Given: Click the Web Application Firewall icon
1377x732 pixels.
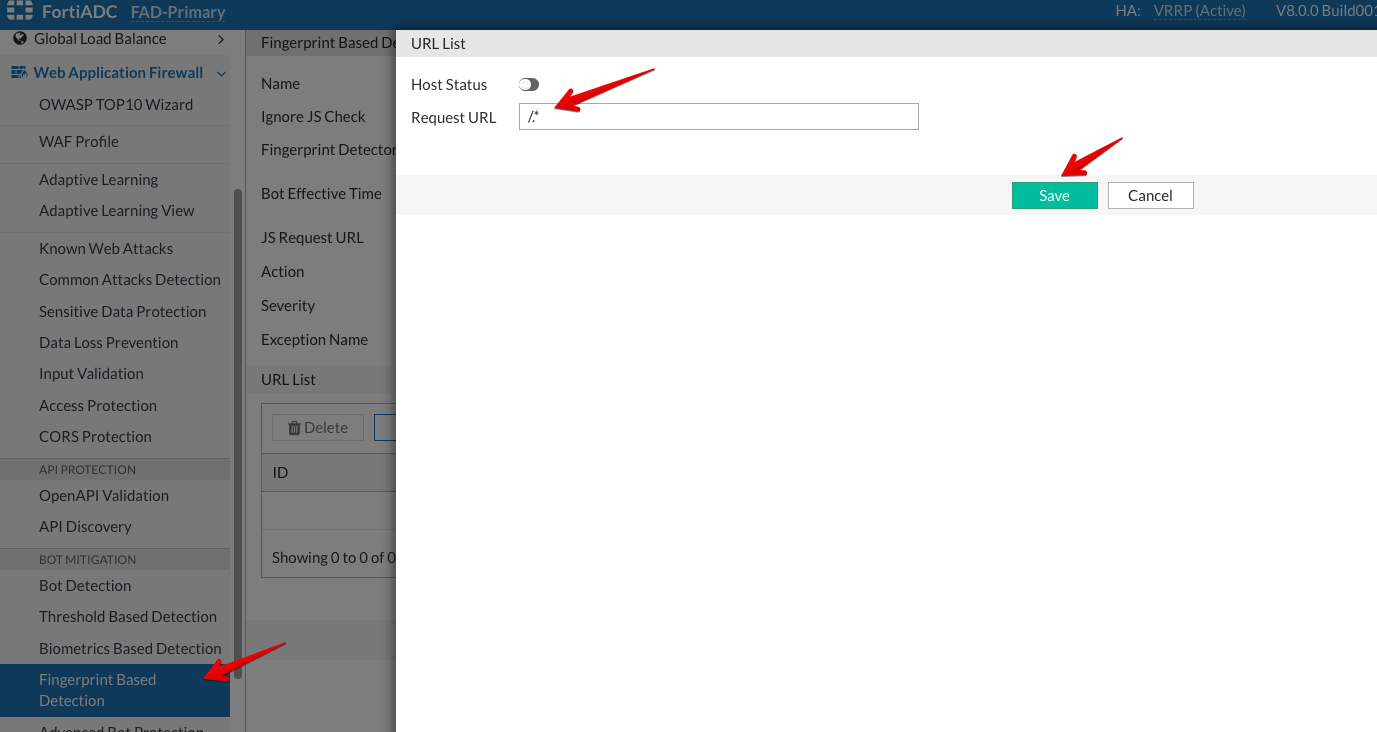Looking at the screenshot, I should pyautogui.click(x=18, y=73).
